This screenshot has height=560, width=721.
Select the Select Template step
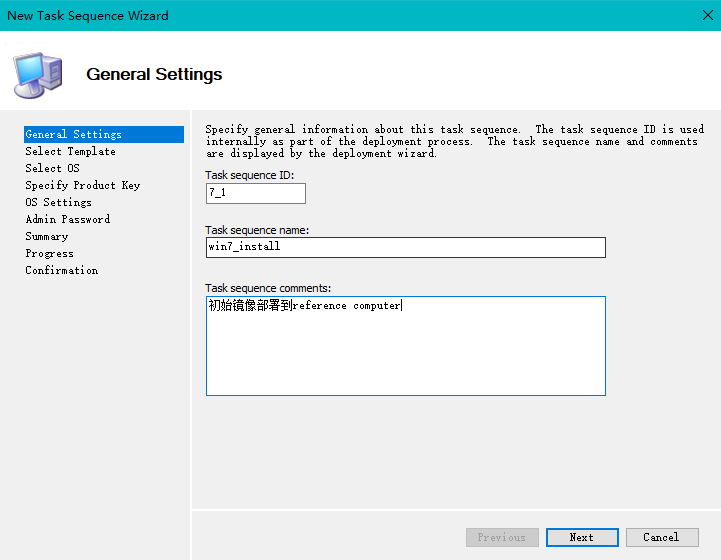pos(70,151)
